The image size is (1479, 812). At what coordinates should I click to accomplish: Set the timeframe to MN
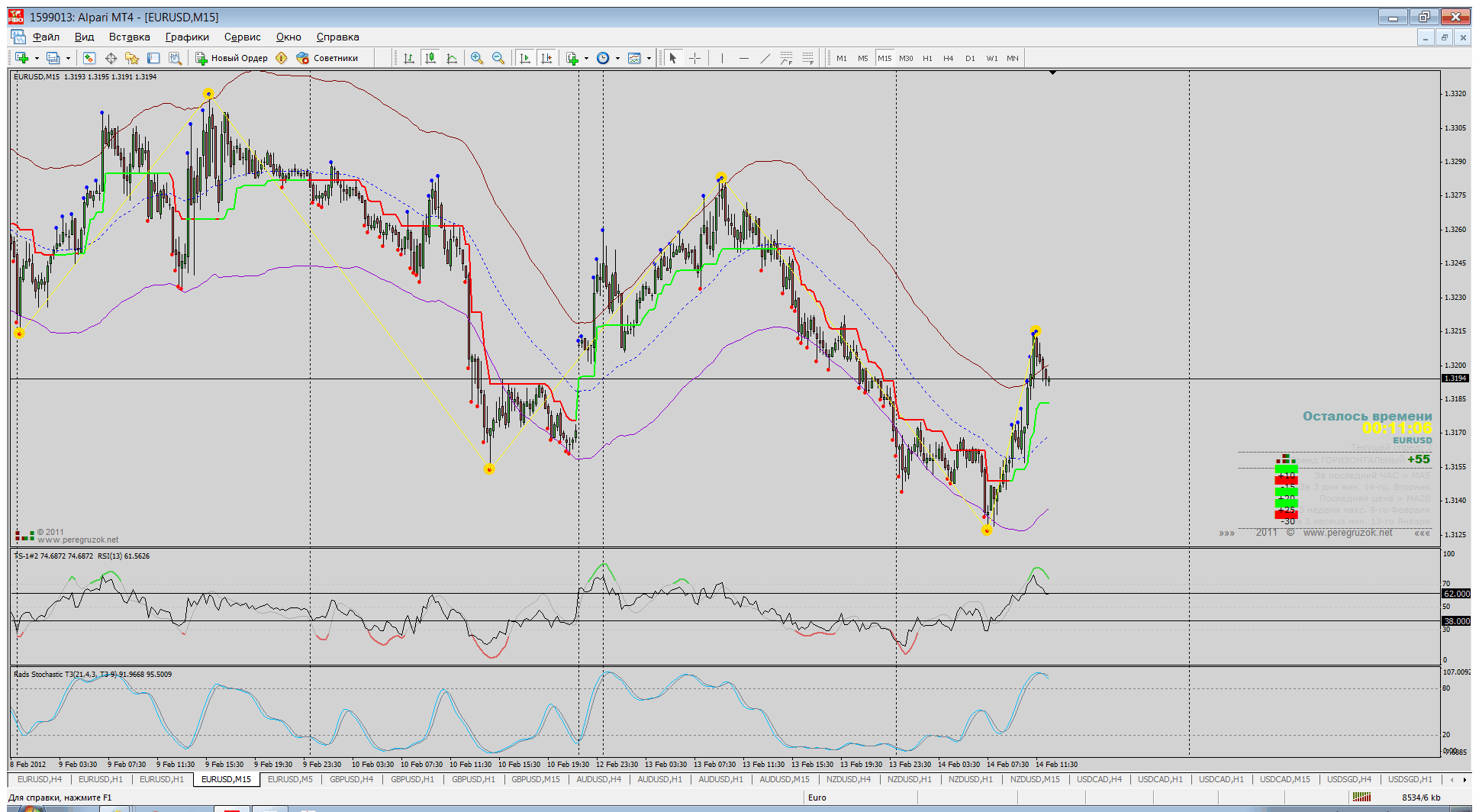click(1013, 58)
